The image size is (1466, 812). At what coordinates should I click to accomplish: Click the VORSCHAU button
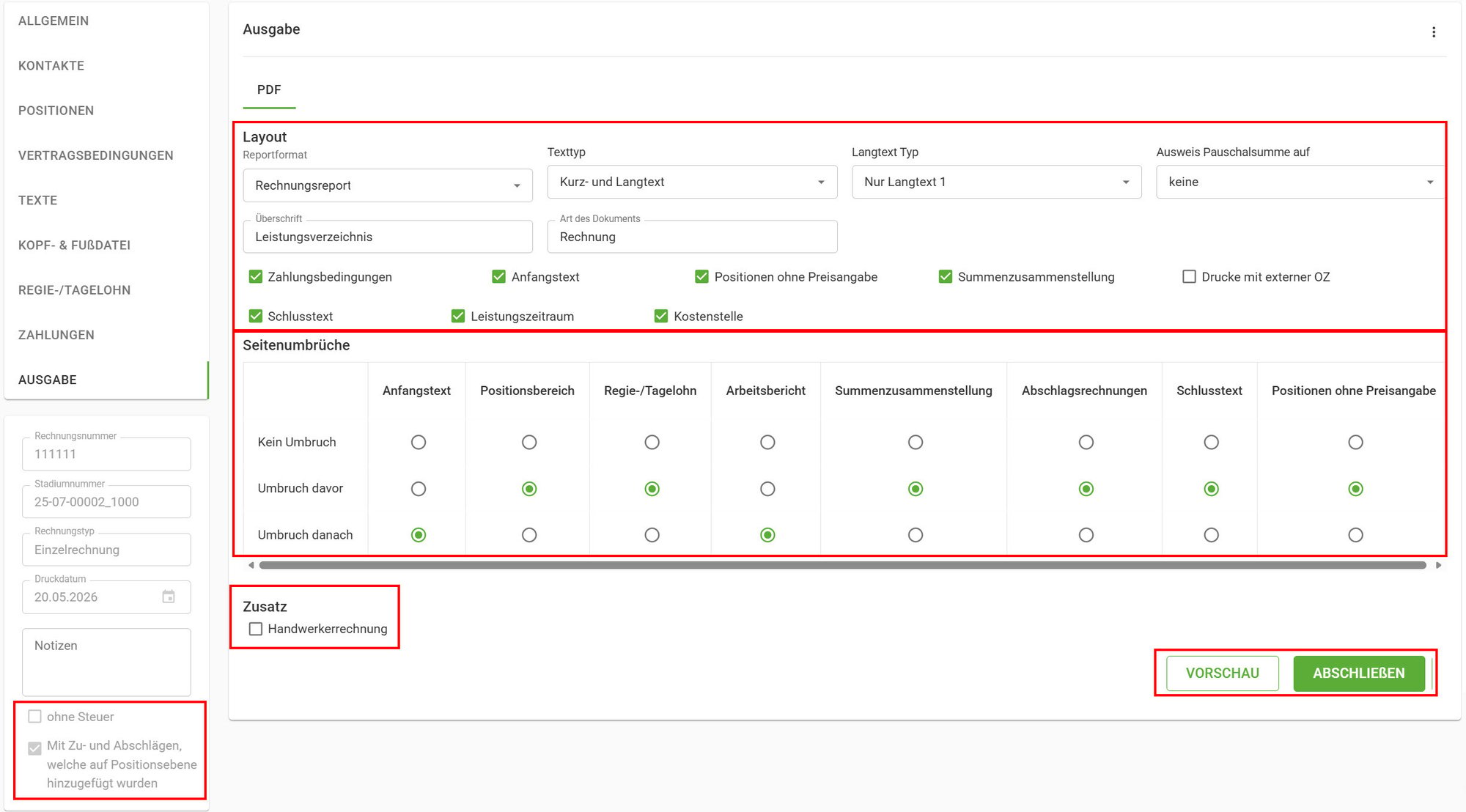pyautogui.click(x=1223, y=673)
